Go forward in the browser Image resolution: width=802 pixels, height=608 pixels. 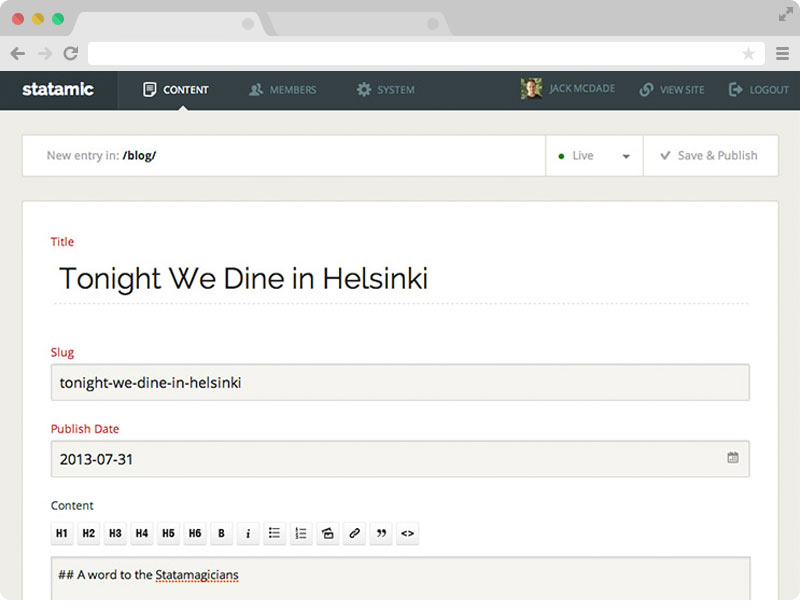click(45, 54)
